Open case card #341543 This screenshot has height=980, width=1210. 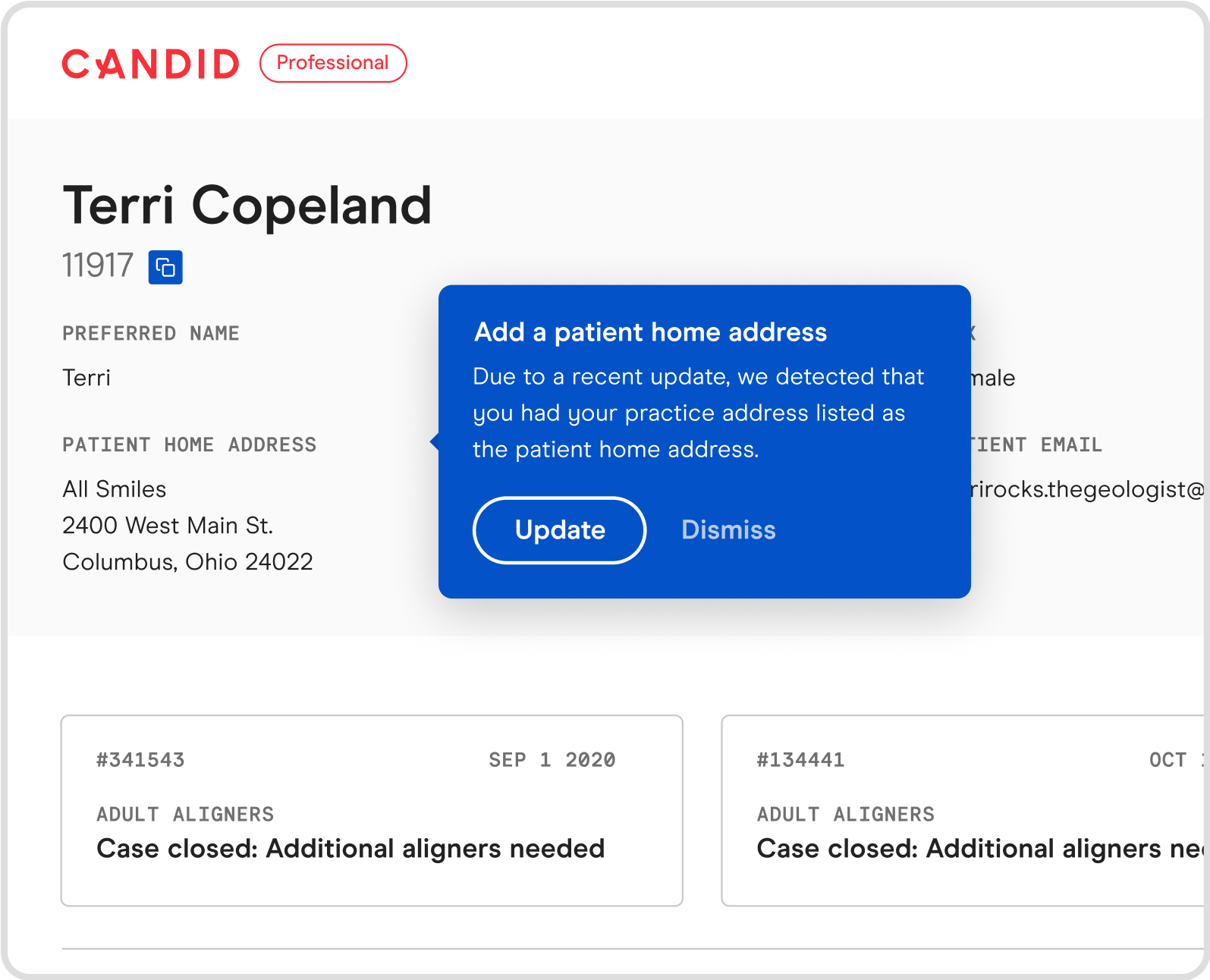[x=372, y=810]
